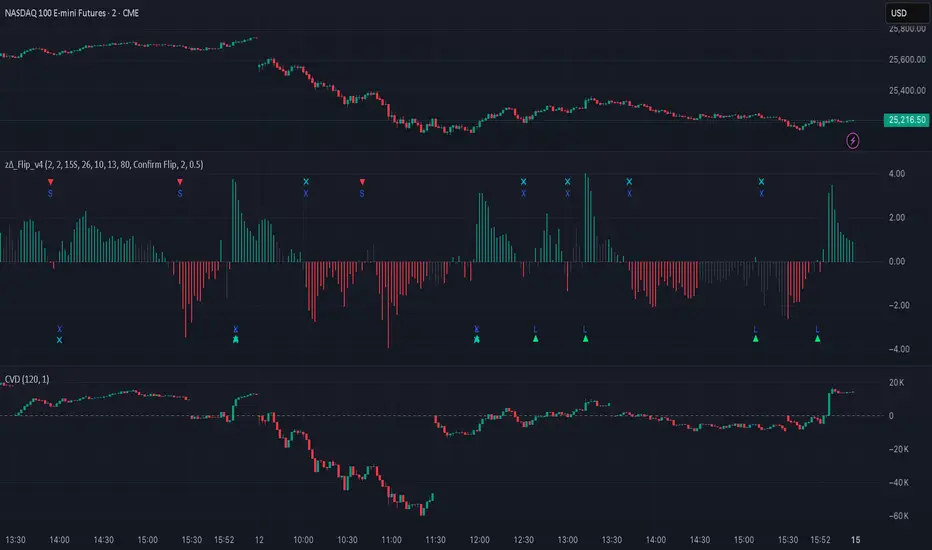Click the 15 date label on time axis
The height and width of the screenshot is (550, 932).
855,540
